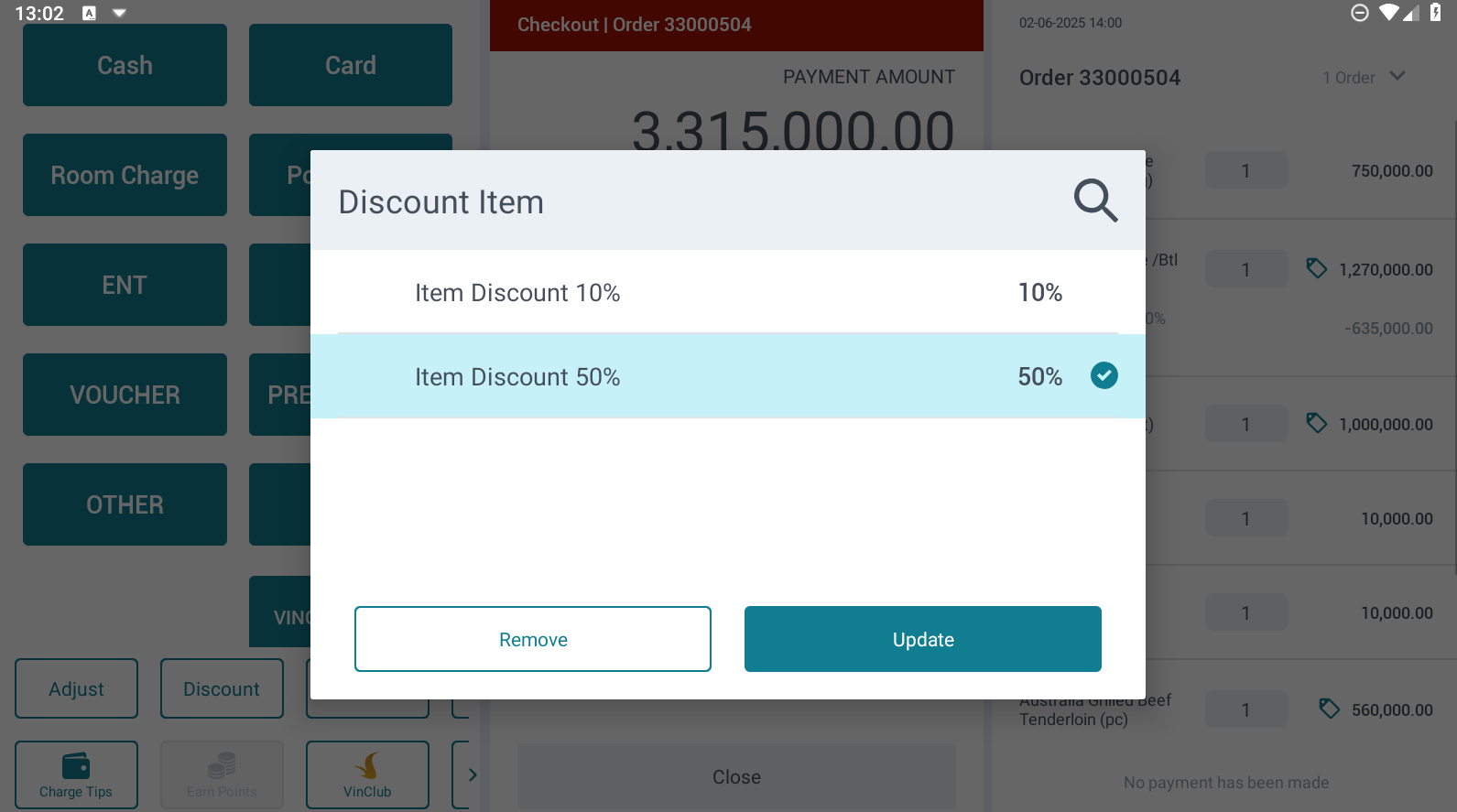
Task: Click the search magnifier in Discount Item dialog
Action: (1095, 200)
